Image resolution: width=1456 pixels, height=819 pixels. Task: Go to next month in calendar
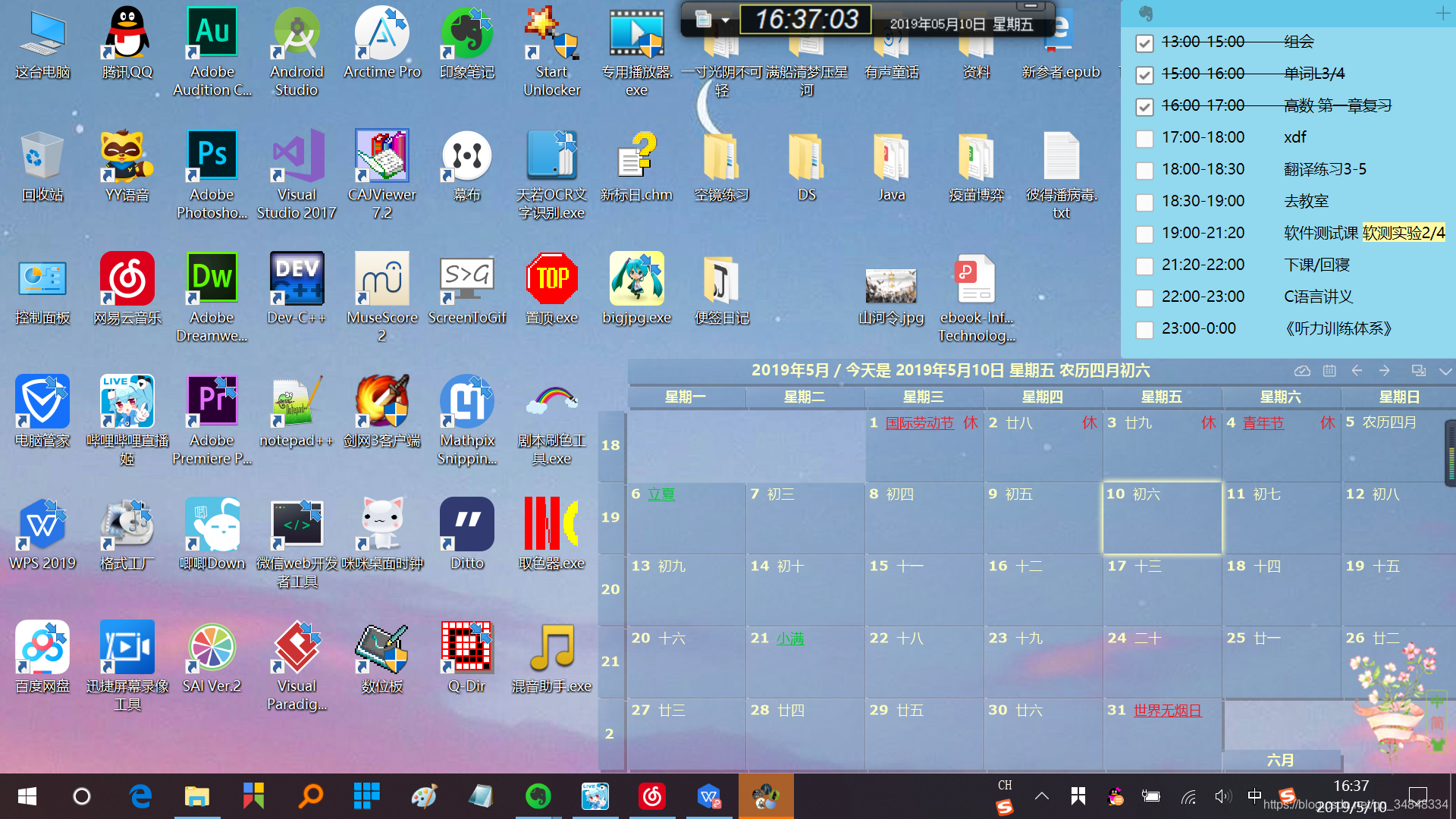pyautogui.click(x=1385, y=370)
